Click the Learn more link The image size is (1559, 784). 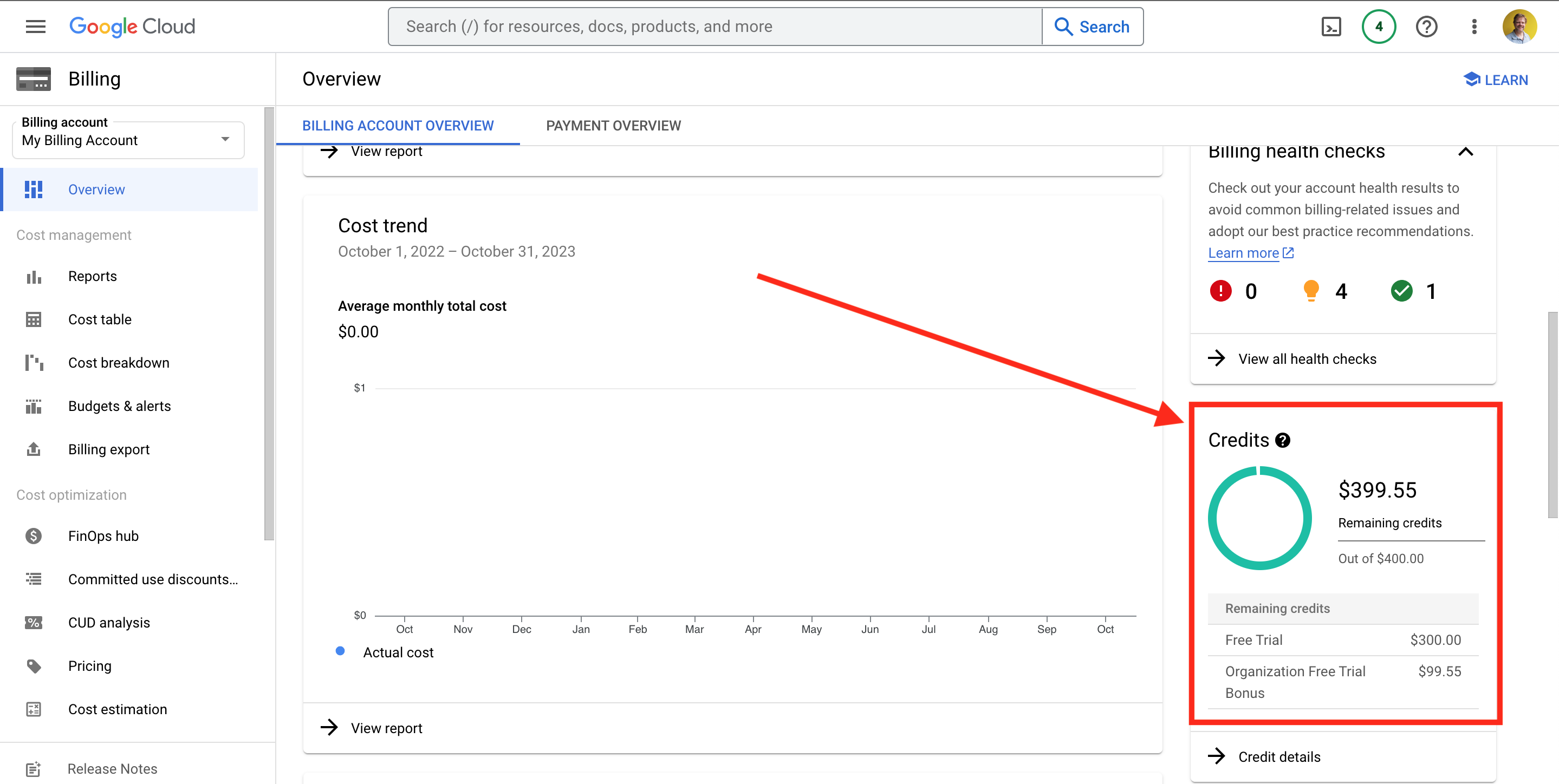tap(1244, 253)
